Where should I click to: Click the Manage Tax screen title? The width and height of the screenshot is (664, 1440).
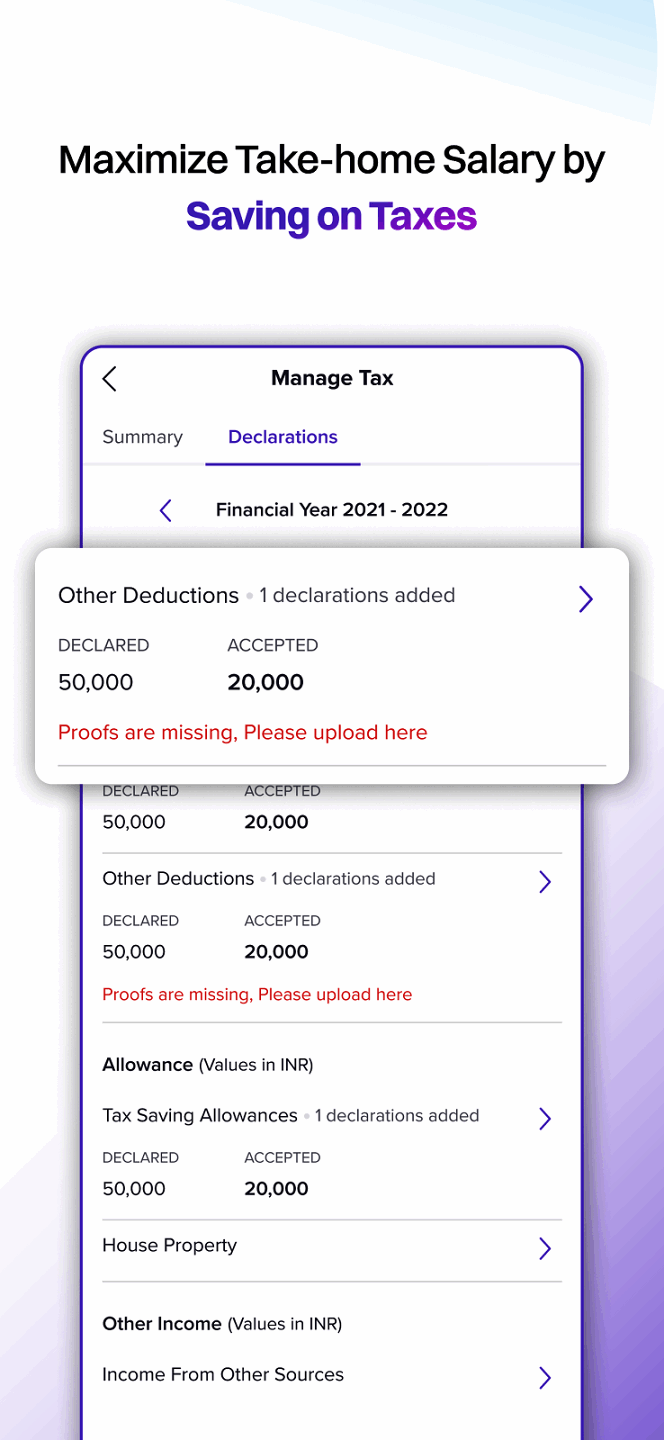pyautogui.click(x=332, y=378)
